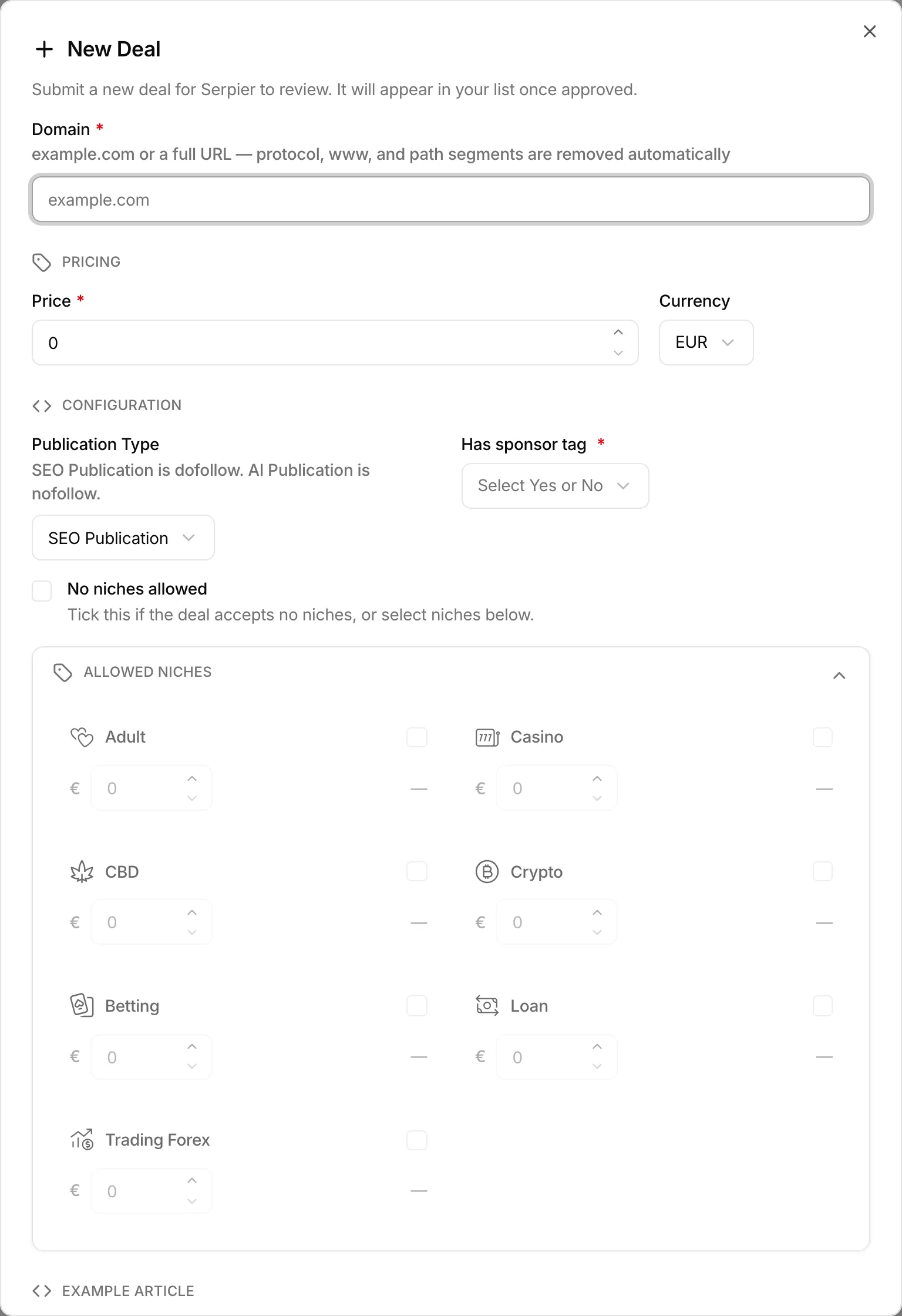Click the Trading Forex price field
The height and width of the screenshot is (1316, 902).
coord(152,1191)
